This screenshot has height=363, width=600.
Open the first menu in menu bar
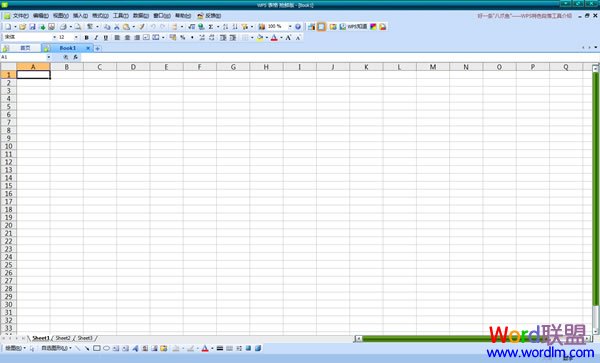(x=18, y=16)
